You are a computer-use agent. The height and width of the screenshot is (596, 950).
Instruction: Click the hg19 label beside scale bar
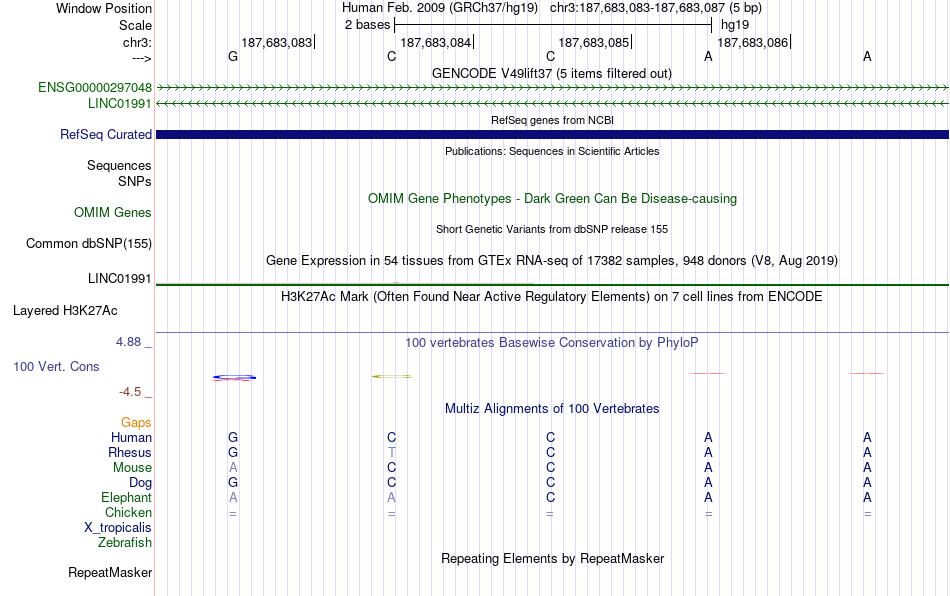735,25
